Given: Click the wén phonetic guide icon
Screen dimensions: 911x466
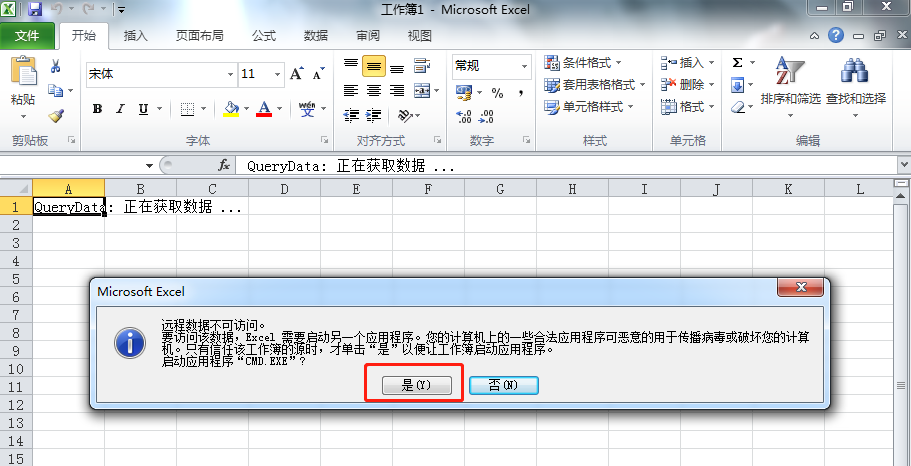Looking at the screenshot, I should pos(307,109).
